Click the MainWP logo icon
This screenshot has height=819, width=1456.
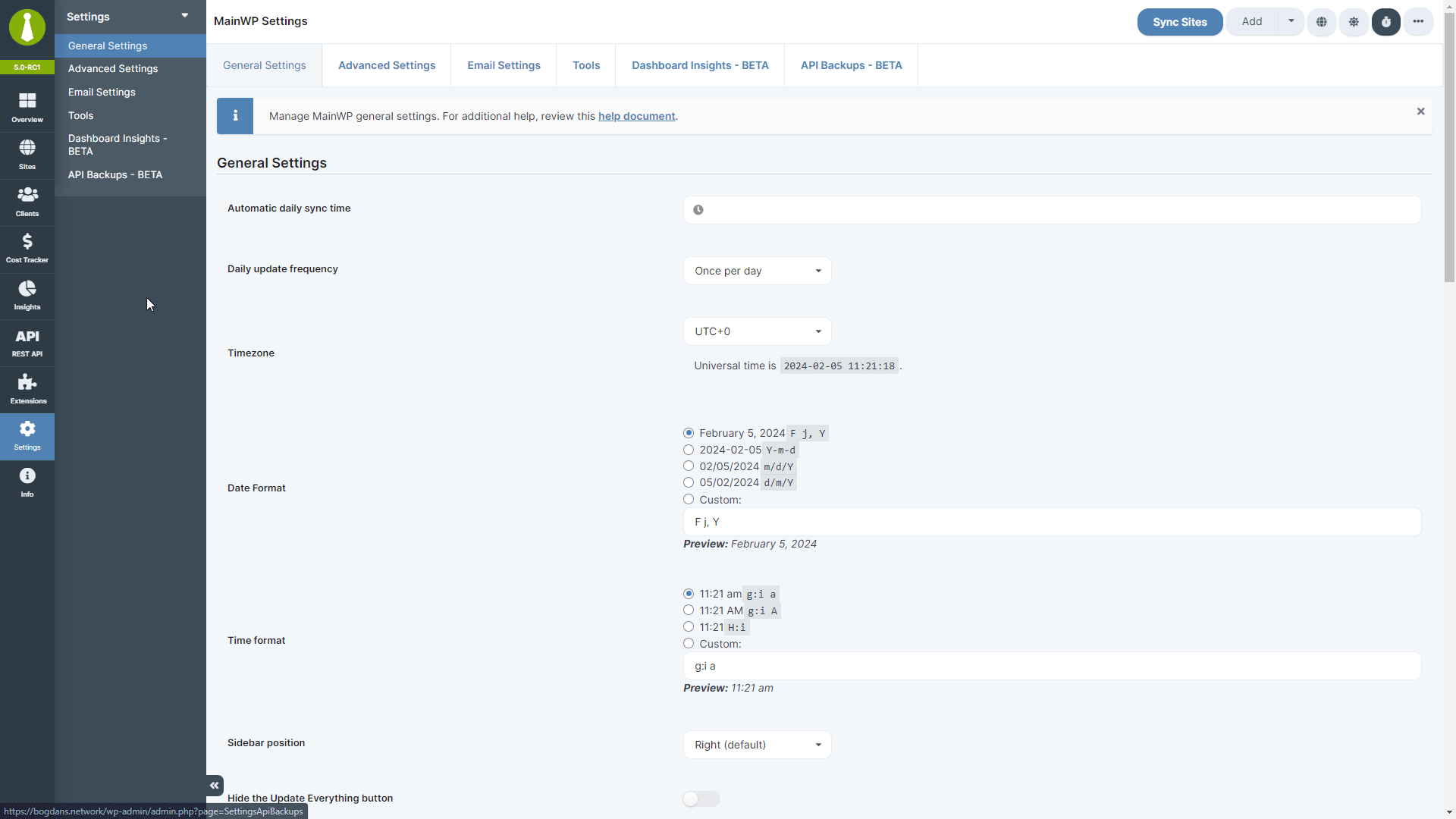27,27
